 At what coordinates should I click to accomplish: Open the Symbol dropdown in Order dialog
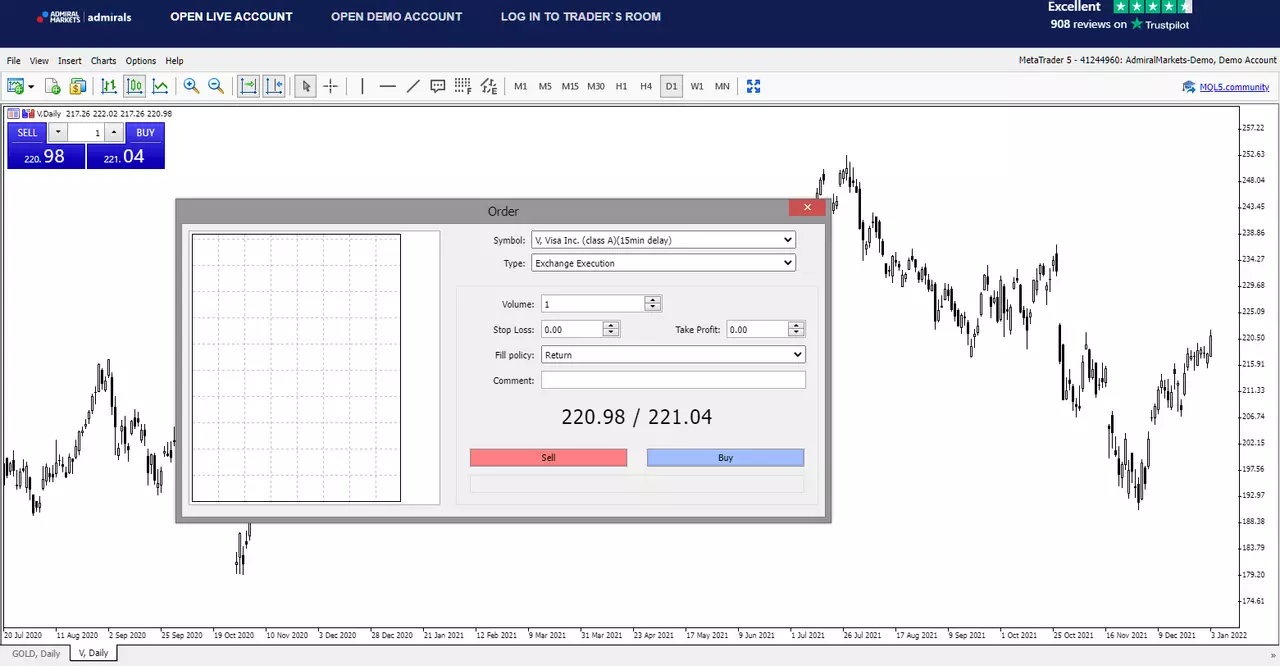pos(663,240)
